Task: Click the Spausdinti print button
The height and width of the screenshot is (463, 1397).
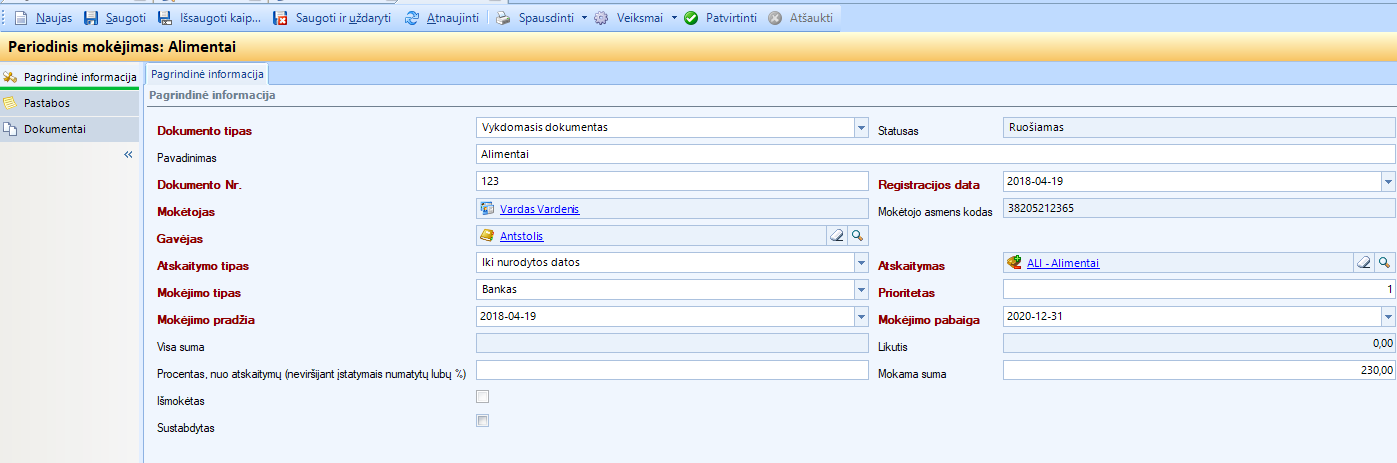Action: 535,18
